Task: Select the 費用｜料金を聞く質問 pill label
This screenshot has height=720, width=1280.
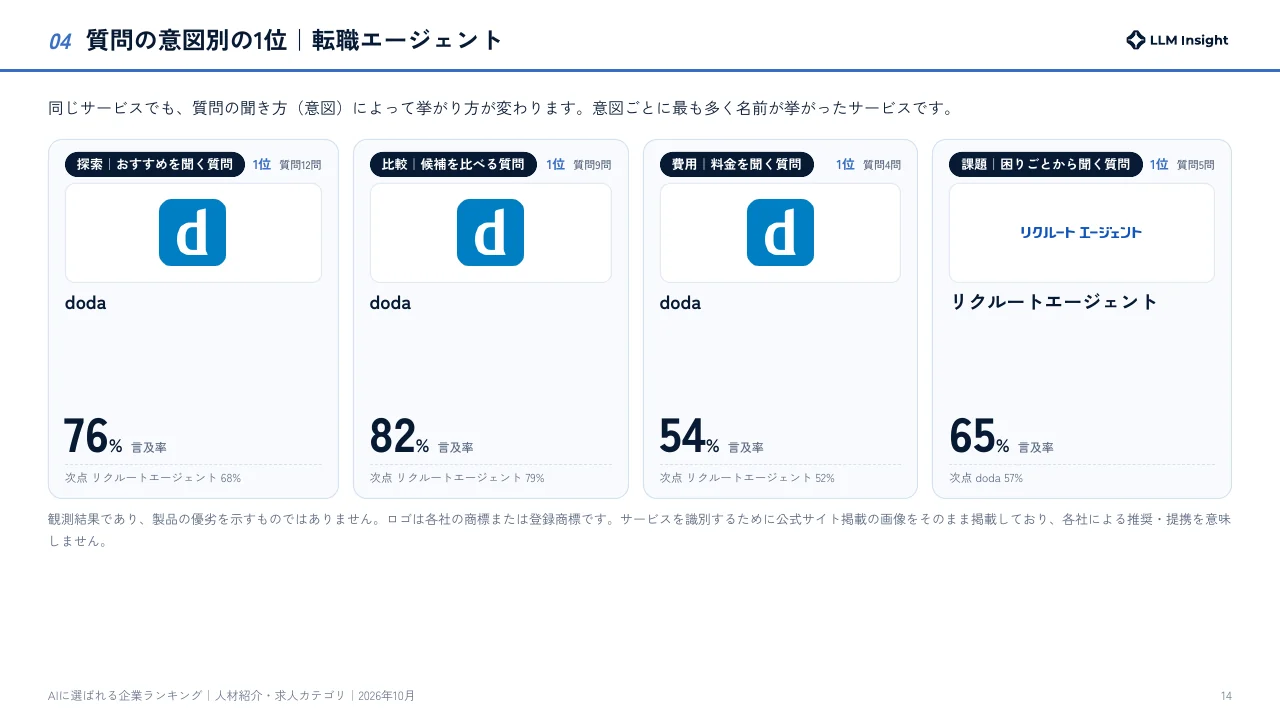Action: pyautogui.click(x=737, y=164)
